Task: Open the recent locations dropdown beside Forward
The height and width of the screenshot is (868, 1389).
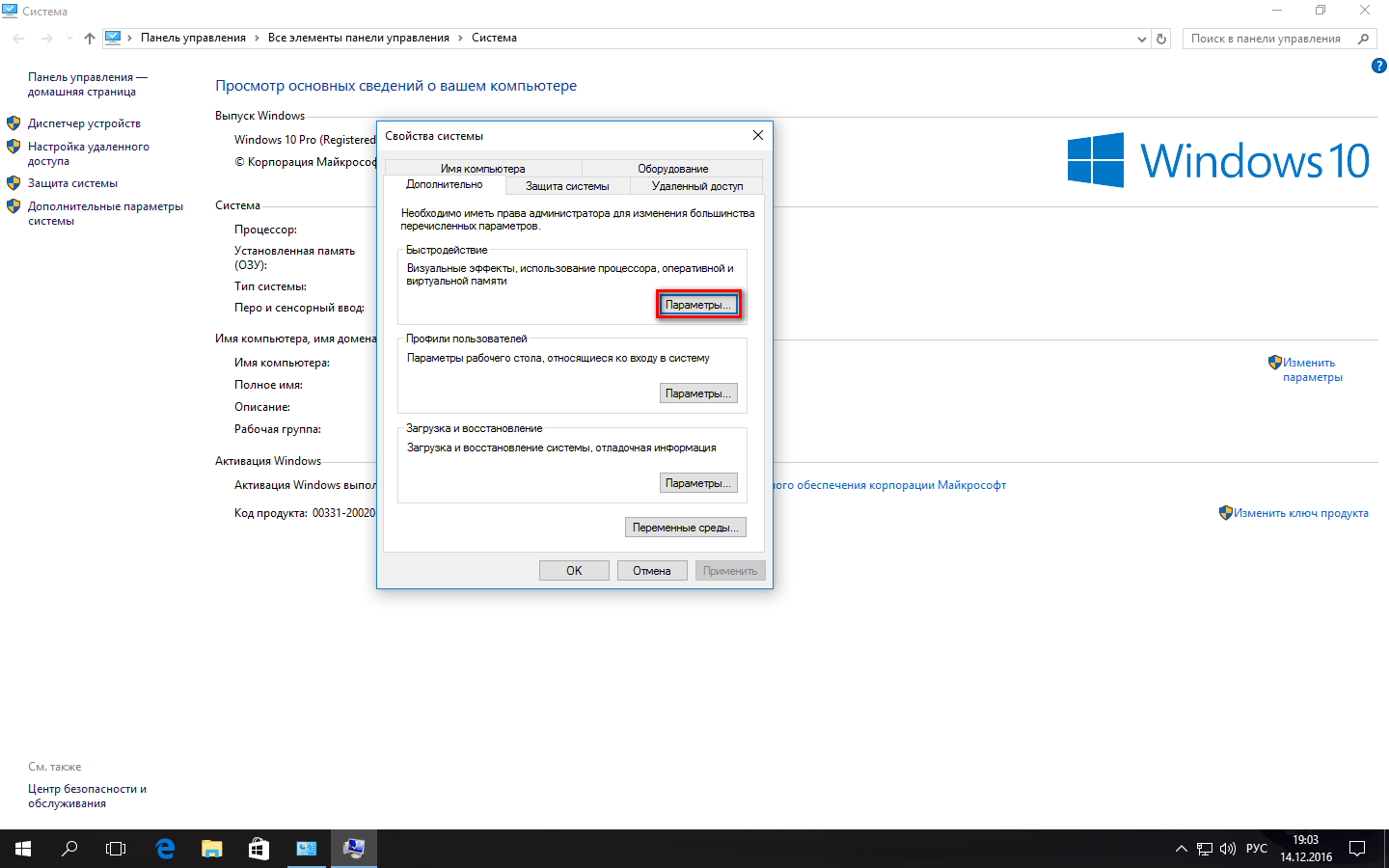Action: [69, 39]
